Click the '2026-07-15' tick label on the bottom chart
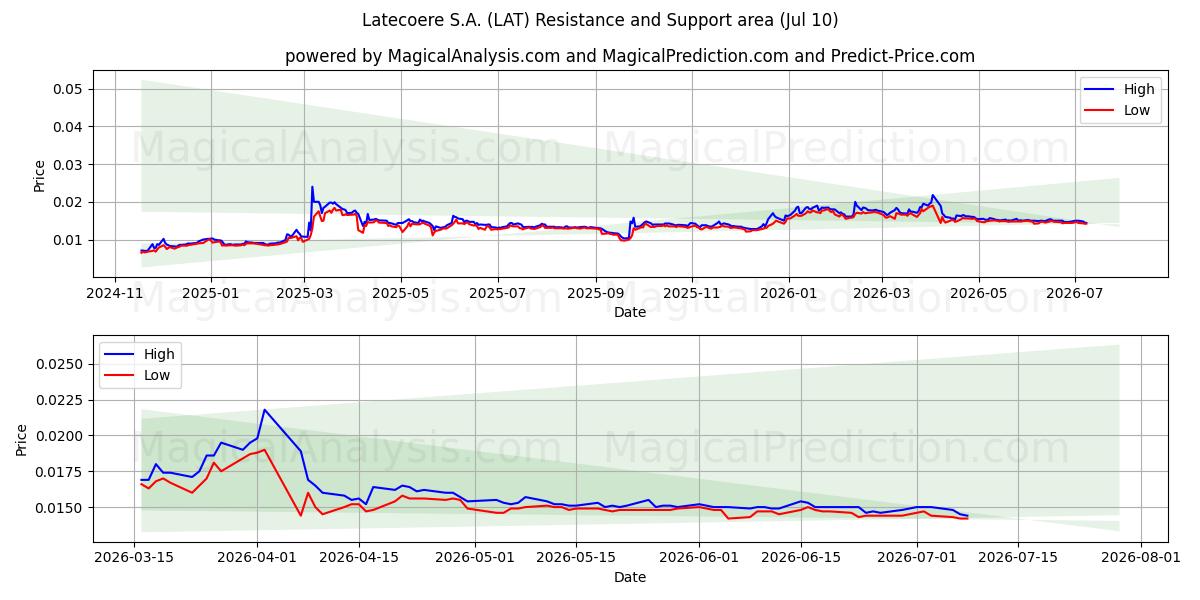1200x600 pixels. pos(1019,559)
